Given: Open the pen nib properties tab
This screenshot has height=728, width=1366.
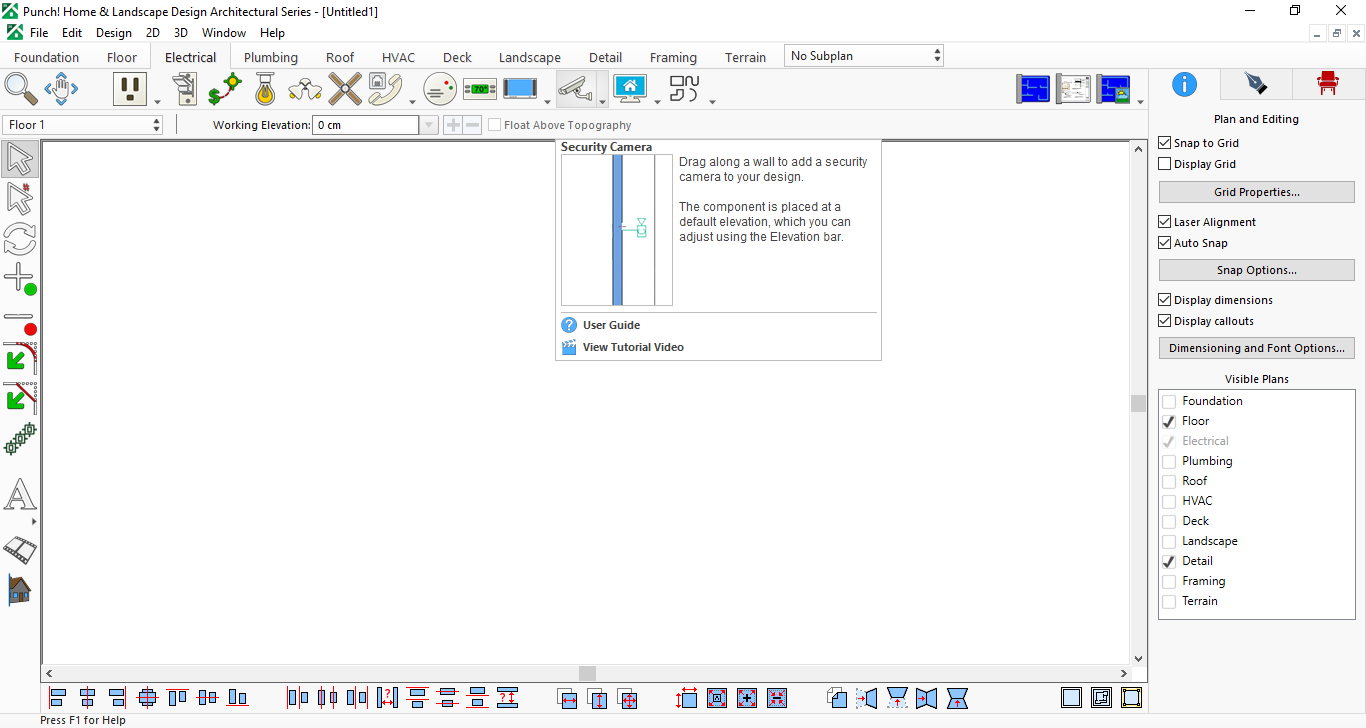Looking at the screenshot, I should [1255, 84].
